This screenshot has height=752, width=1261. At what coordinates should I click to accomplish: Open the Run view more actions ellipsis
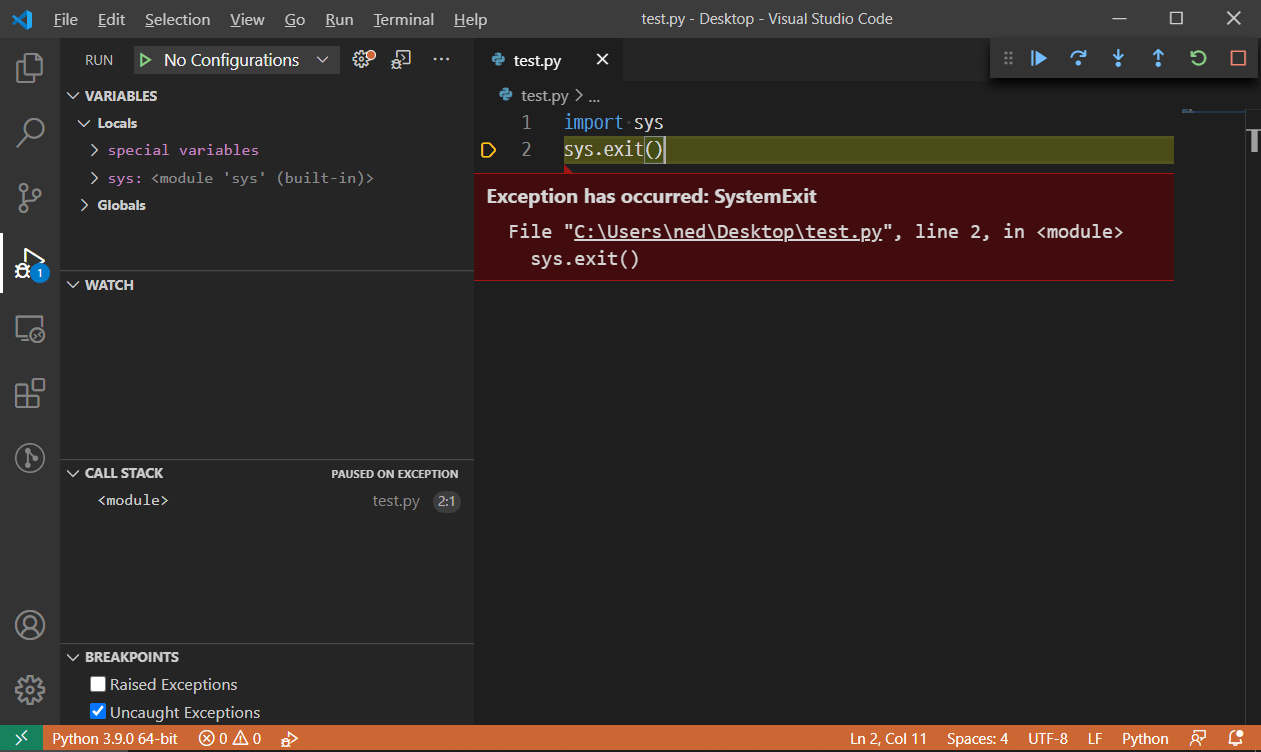tap(441, 60)
